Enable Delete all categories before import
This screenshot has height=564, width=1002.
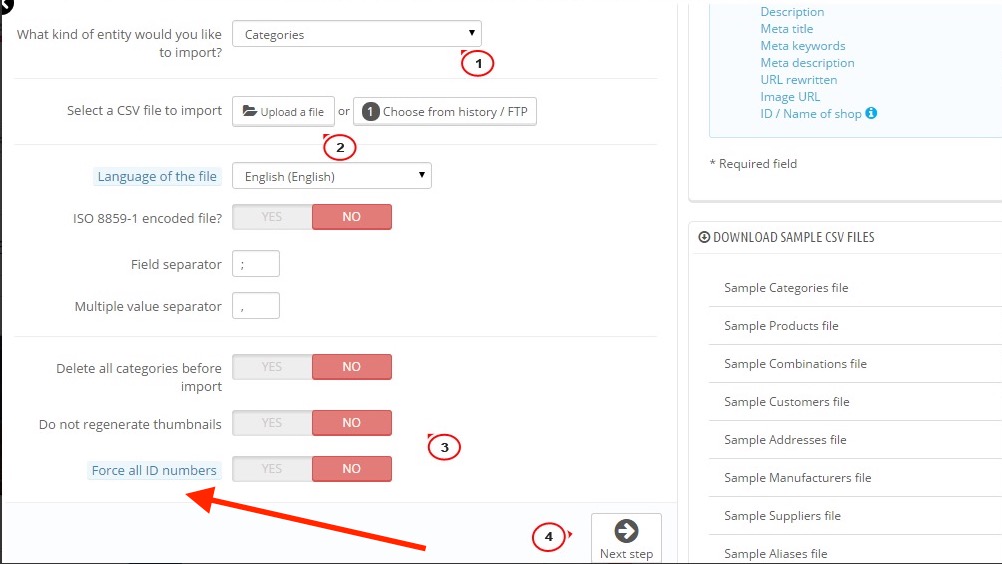pyautogui.click(x=272, y=367)
